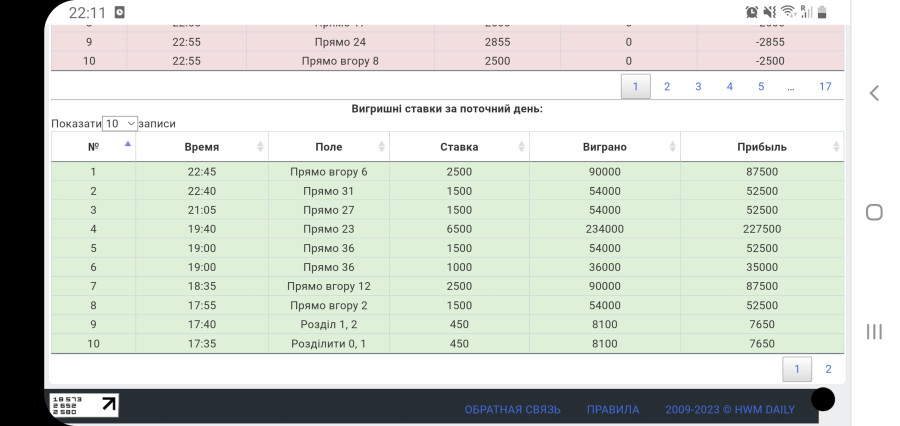900x426 pixels.
Task: Select time cell '18:35'
Action: point(201,286)
